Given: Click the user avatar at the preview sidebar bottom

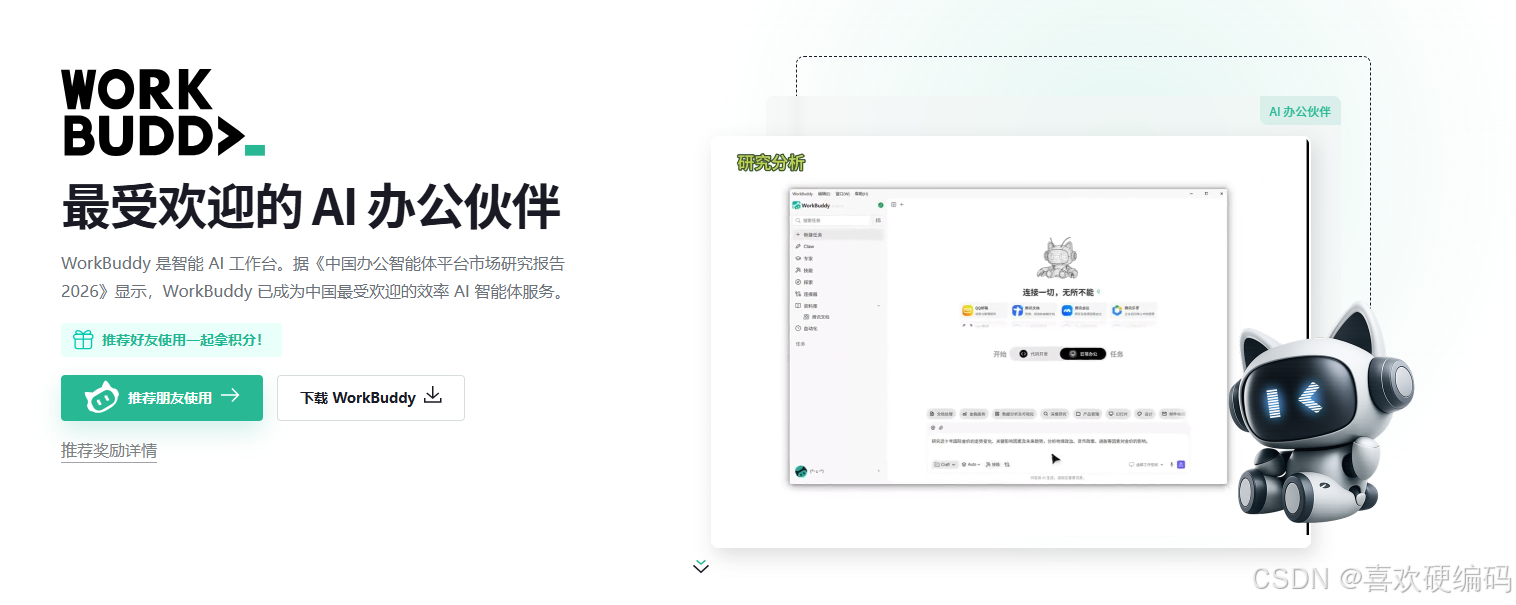Looking at the screenshot, I should coord(800,471).
